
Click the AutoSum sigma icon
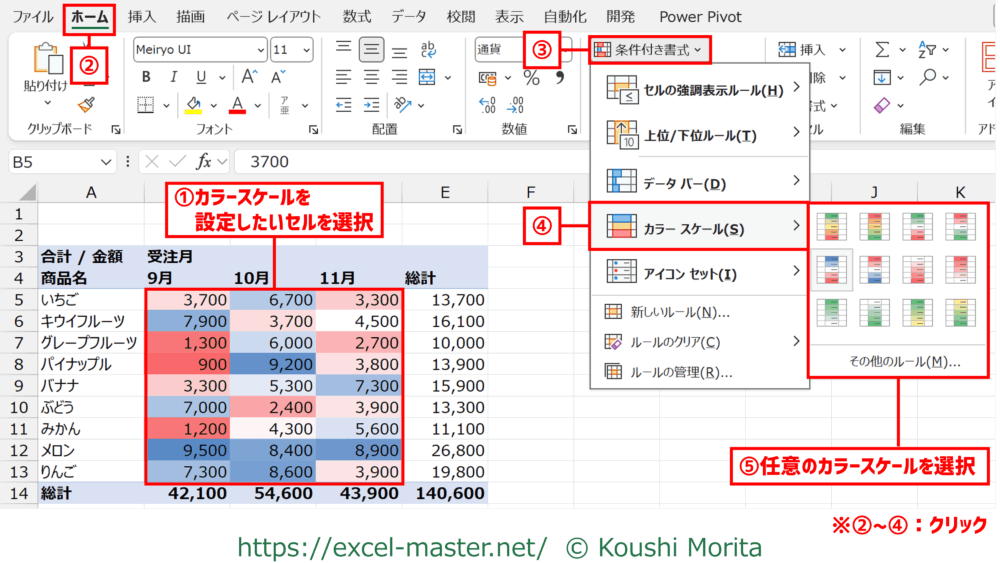[882, 49]
